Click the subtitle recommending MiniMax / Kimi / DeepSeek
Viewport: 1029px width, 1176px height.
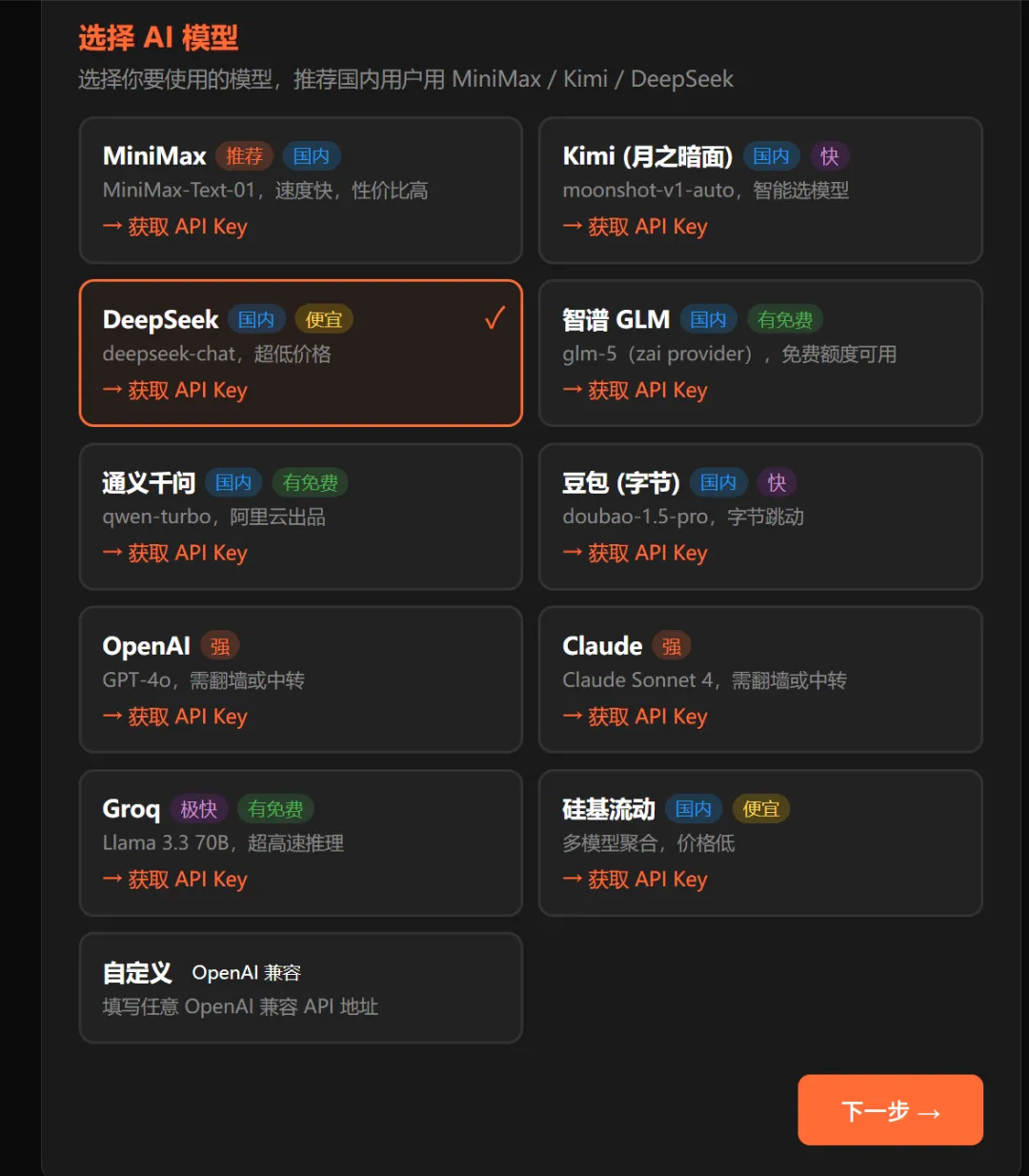[x=406, y=79]
